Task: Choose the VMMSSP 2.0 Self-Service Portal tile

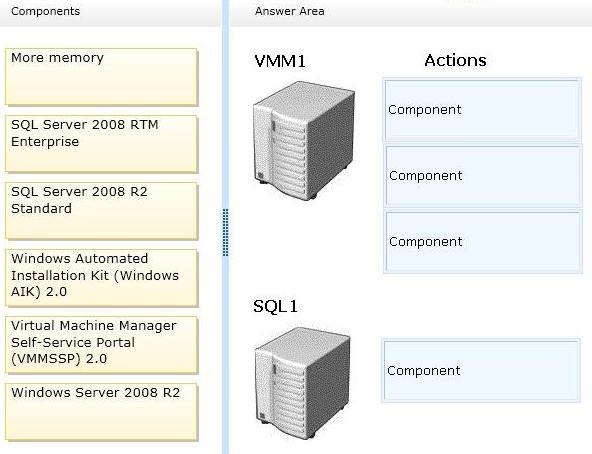Action: point(101,345)
